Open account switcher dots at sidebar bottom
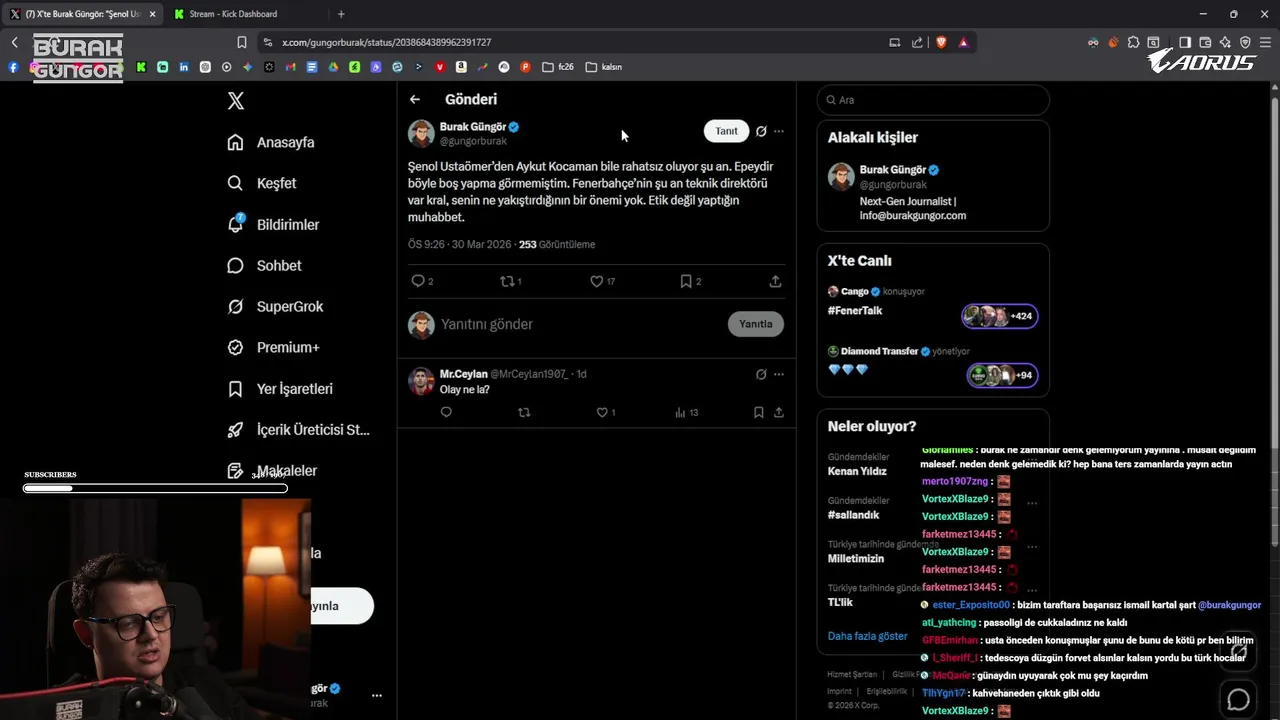 coord(377,695)
